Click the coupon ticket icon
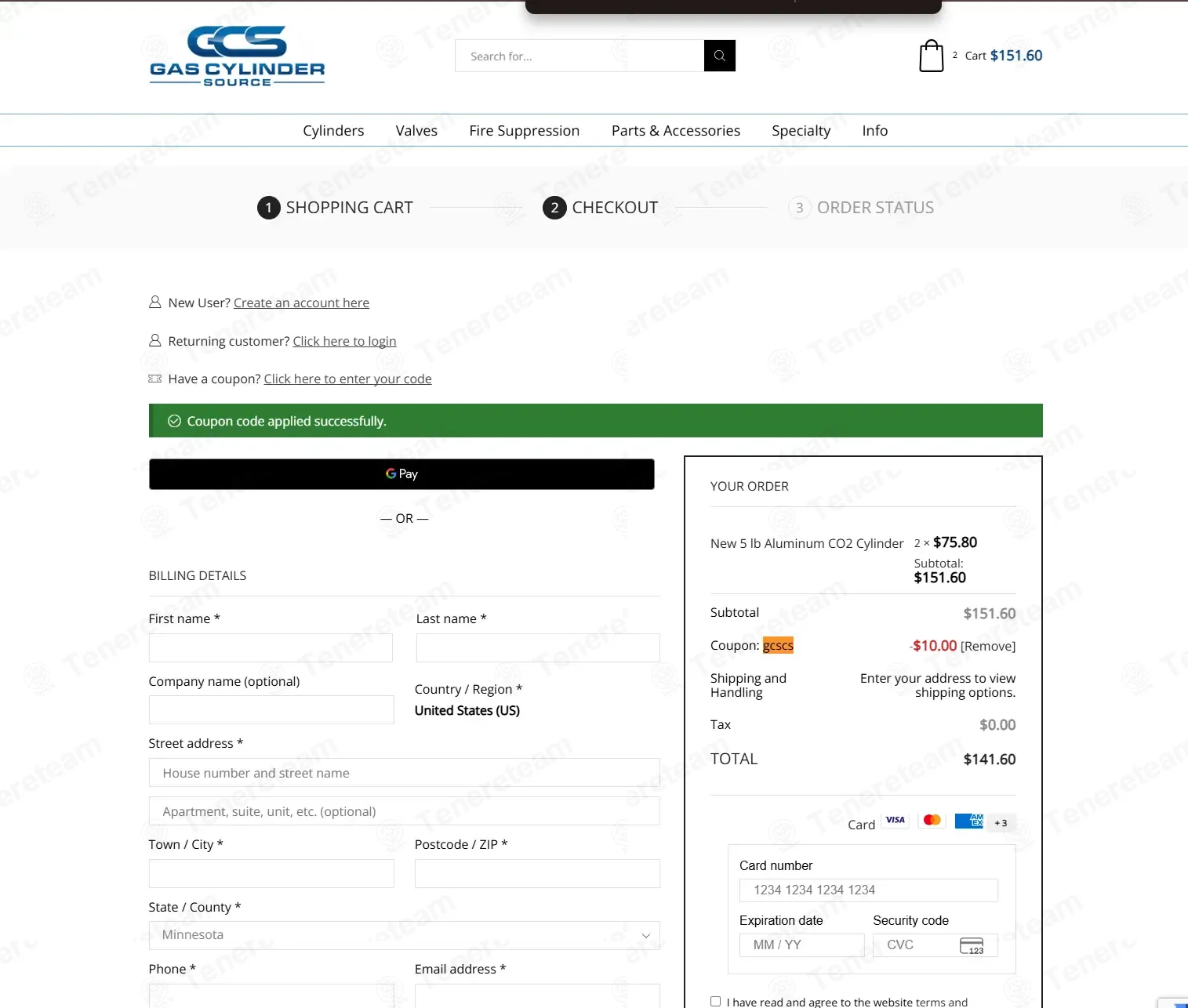This screenshot has height=1008, width=1188. (x=155, y=379)
